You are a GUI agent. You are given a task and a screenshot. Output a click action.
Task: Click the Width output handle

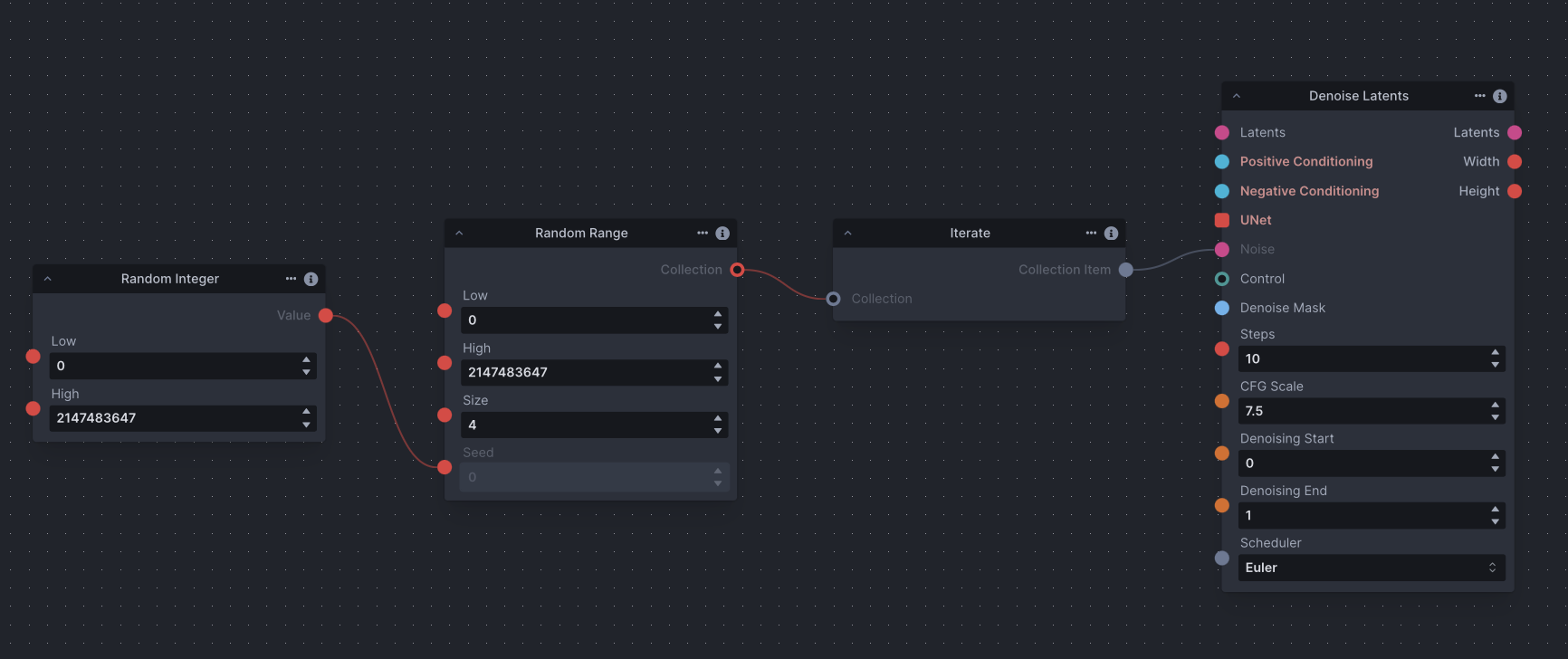point(1515,161)
